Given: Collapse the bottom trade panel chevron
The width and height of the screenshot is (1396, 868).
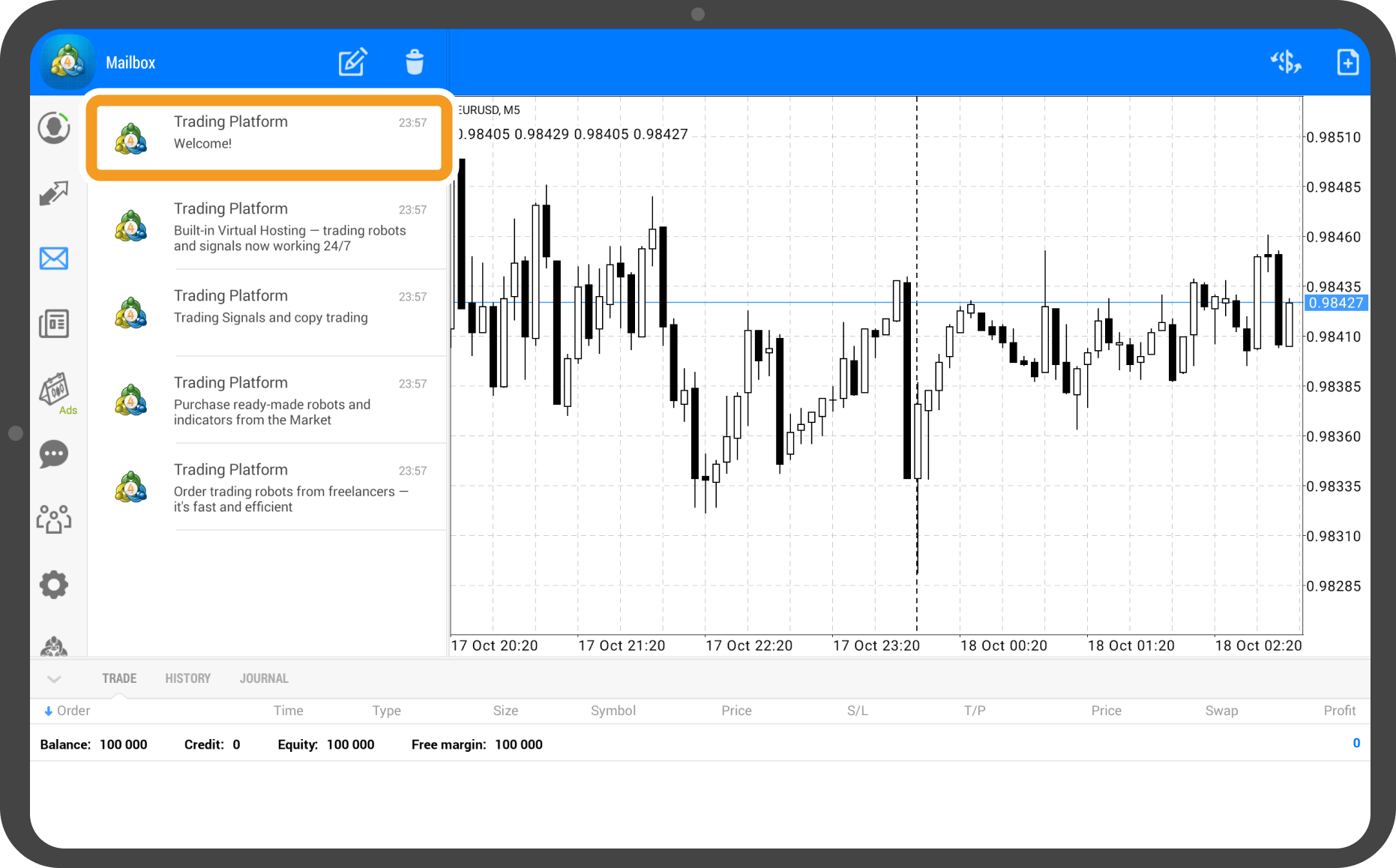Looking at the screenshot, I should pyautogui.click(x=54, y=679).
